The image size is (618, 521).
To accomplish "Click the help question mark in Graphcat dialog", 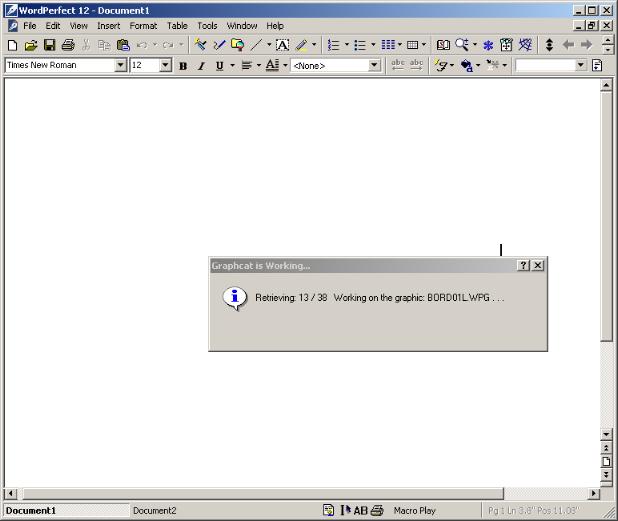I will (x=523, y=265).
